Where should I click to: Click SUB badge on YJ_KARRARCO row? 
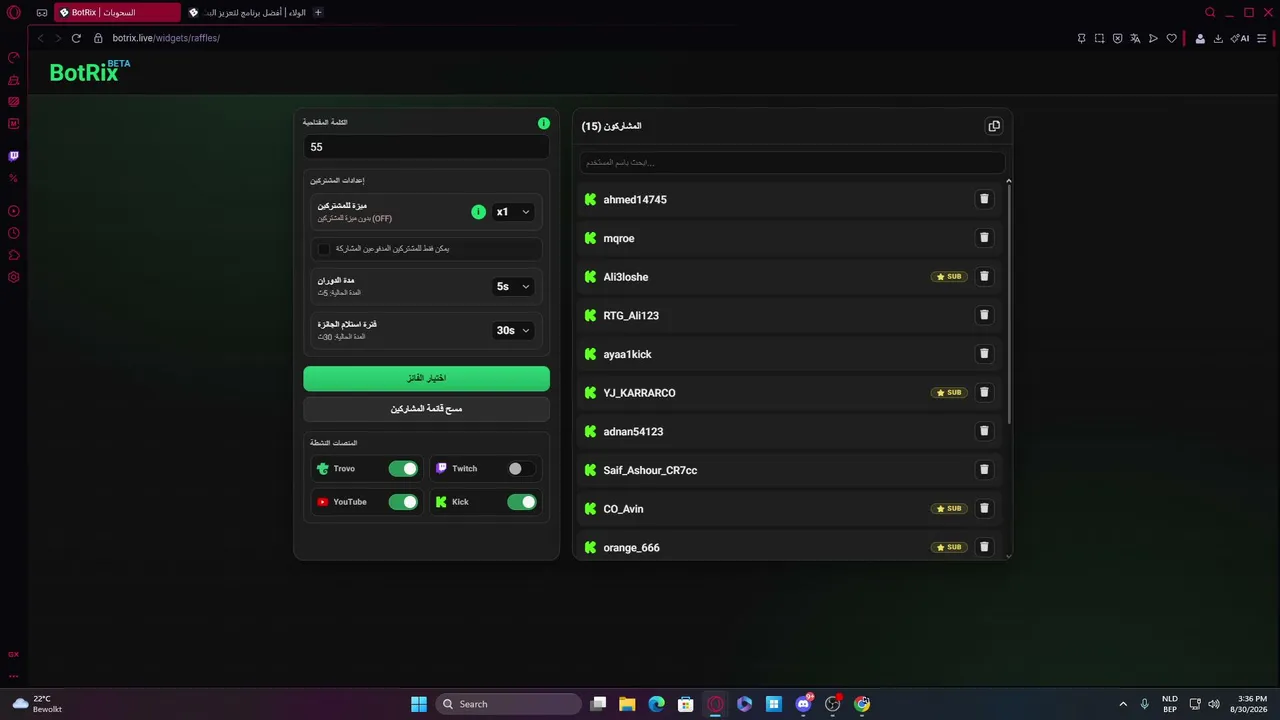pos(949,393)
